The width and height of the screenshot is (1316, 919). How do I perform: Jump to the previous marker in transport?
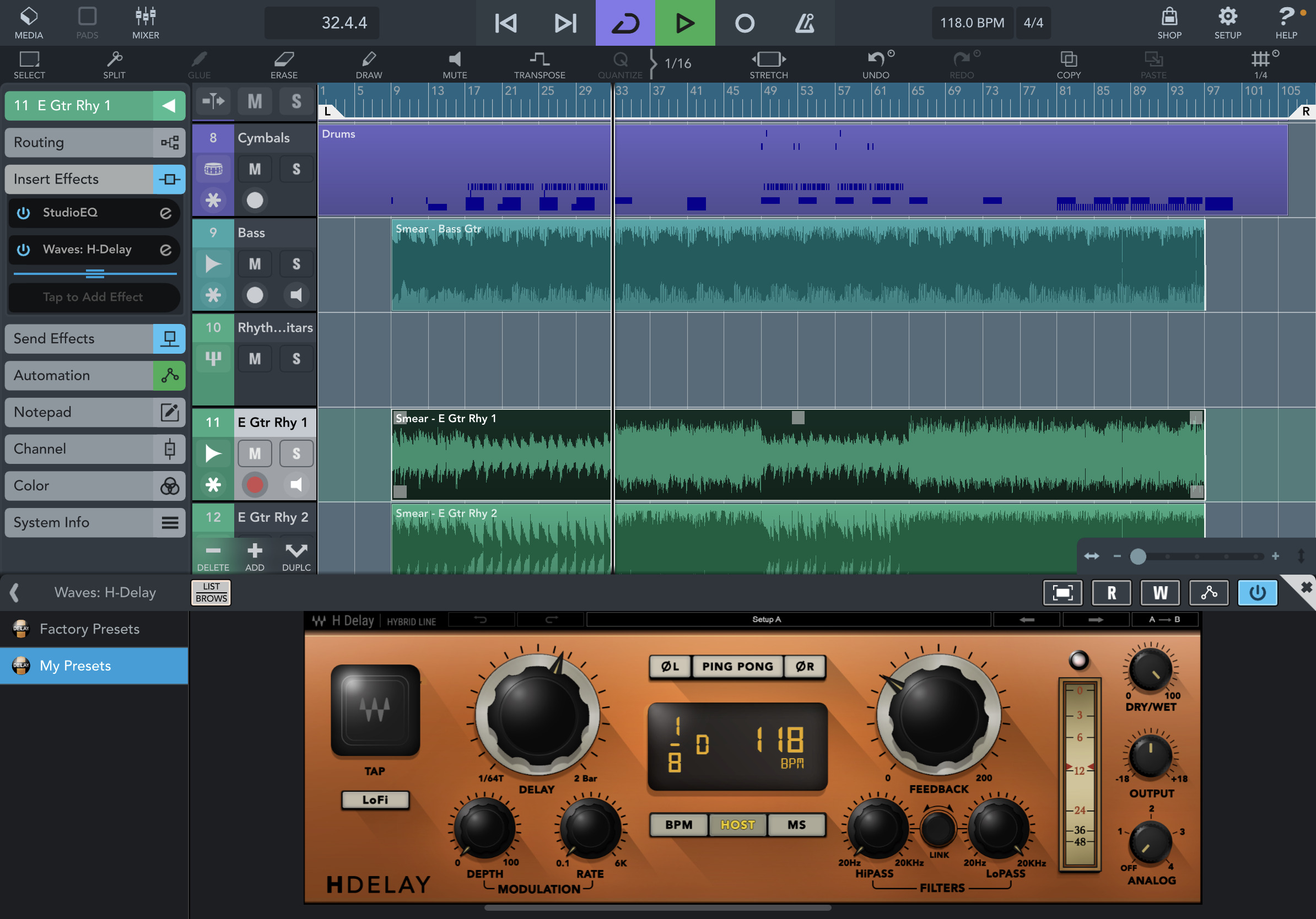(505, 23)
